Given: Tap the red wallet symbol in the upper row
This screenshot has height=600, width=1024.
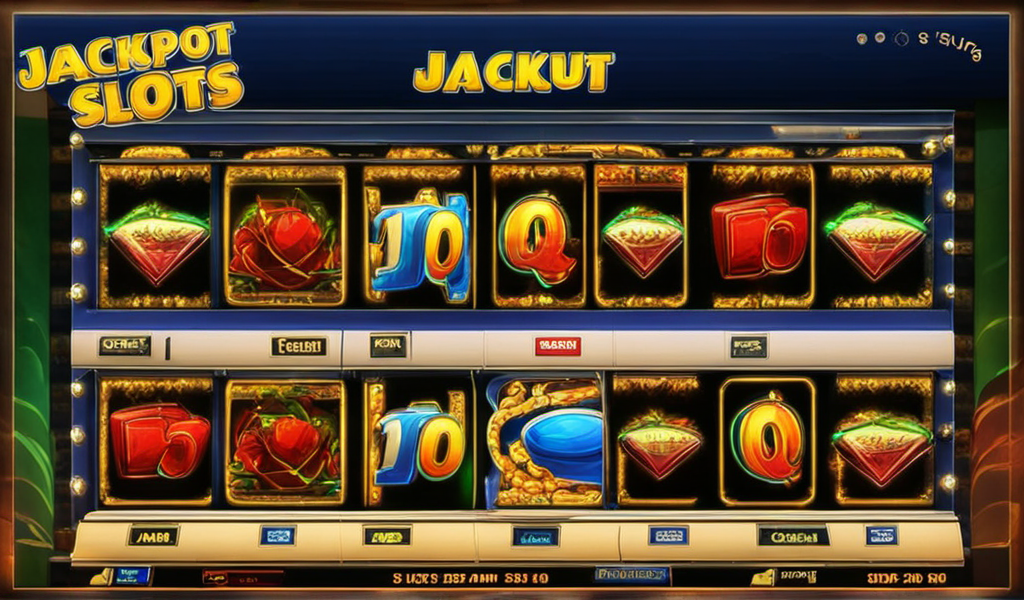Looking at the screenshot, I should (x=760, y=236).
